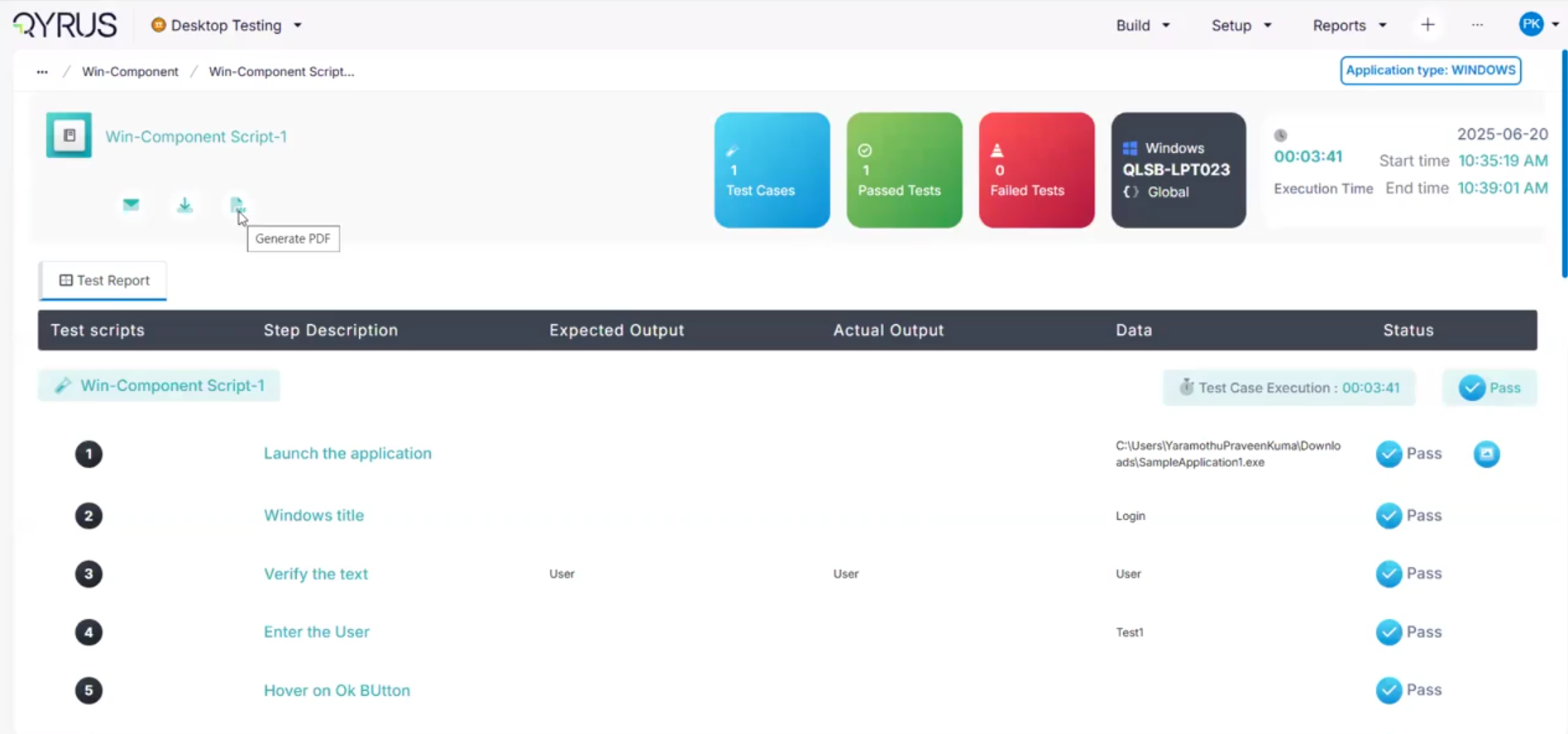The width and height of the screenshot is (1568, 734).
Task: Click the email report envelope icon
Action: click(131, 204)
